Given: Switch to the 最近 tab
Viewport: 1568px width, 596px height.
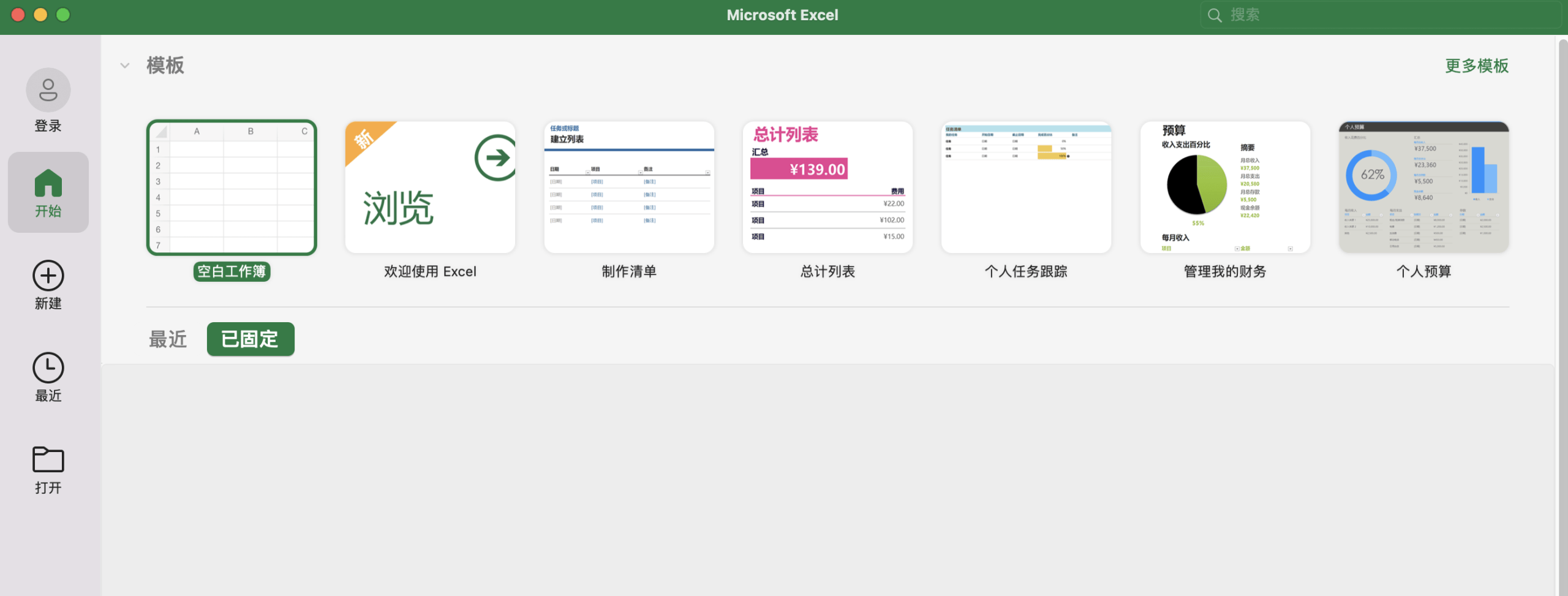Looking at the screenshot, I should pos(168,339).
